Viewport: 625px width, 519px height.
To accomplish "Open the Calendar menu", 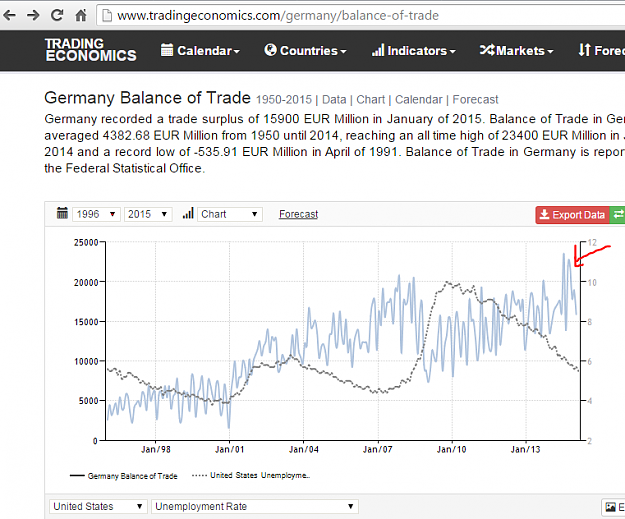I will coord(200,51).
